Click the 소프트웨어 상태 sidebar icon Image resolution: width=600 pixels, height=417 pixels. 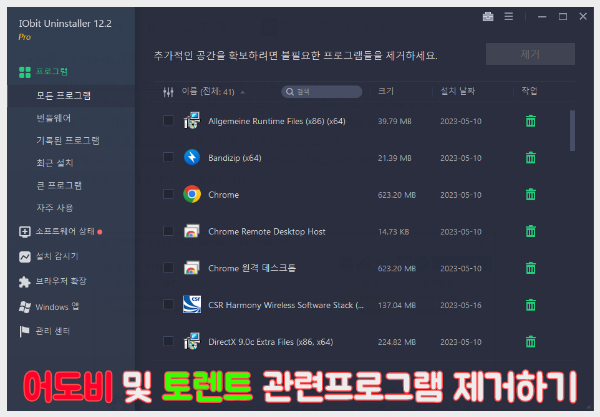point(24,232)
